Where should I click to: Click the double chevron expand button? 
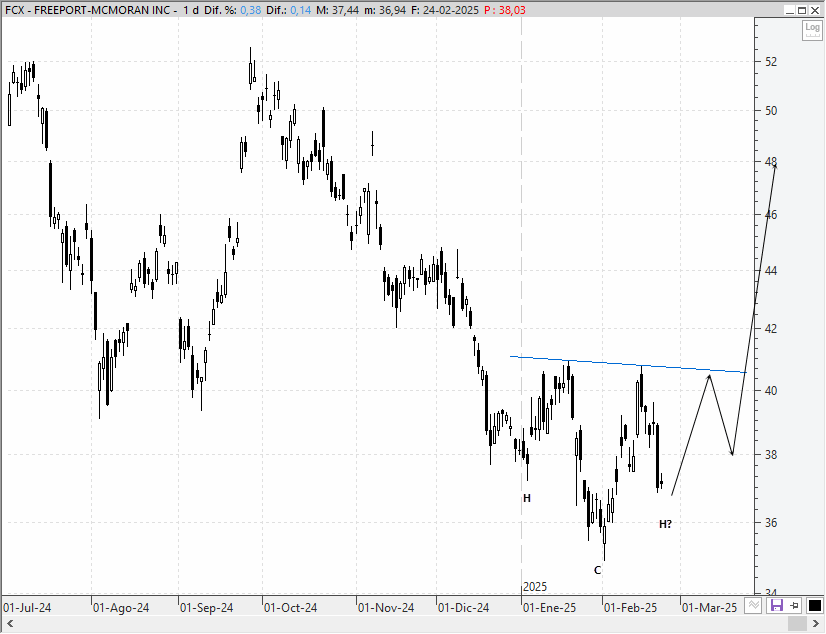[x=753, y=606]
